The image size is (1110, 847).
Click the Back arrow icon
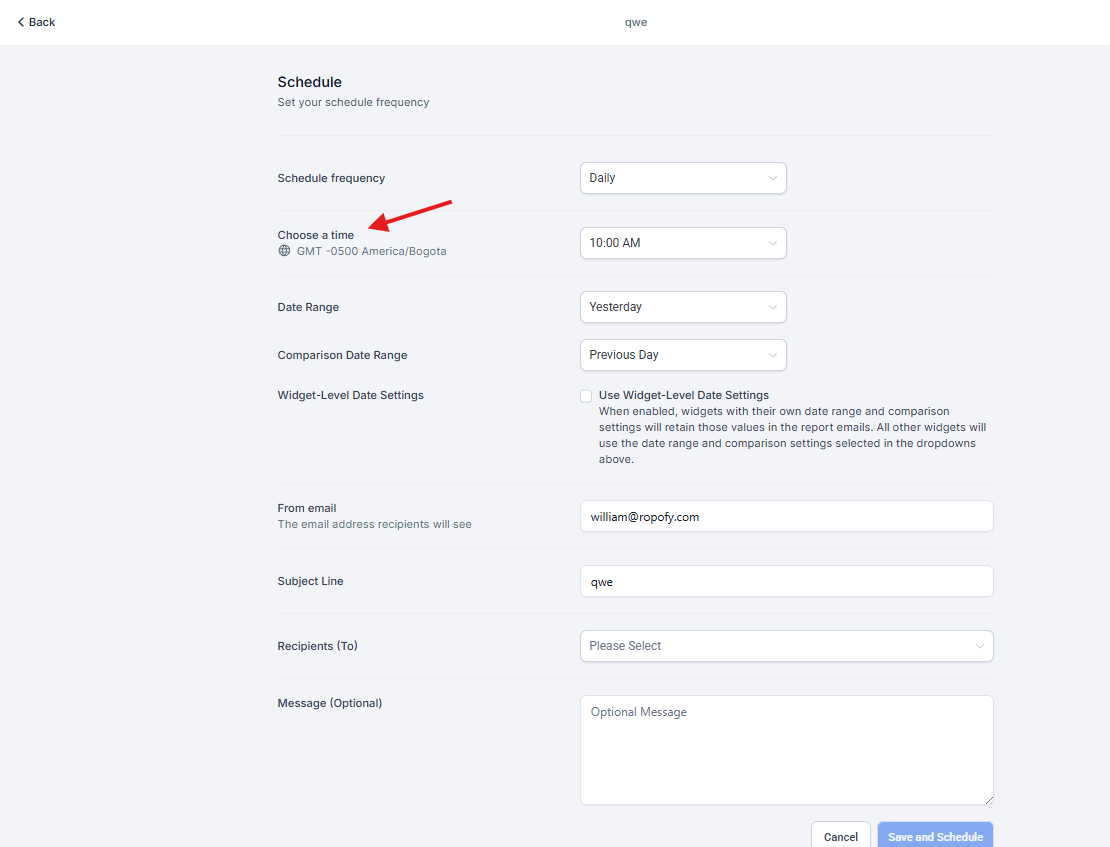21,22
